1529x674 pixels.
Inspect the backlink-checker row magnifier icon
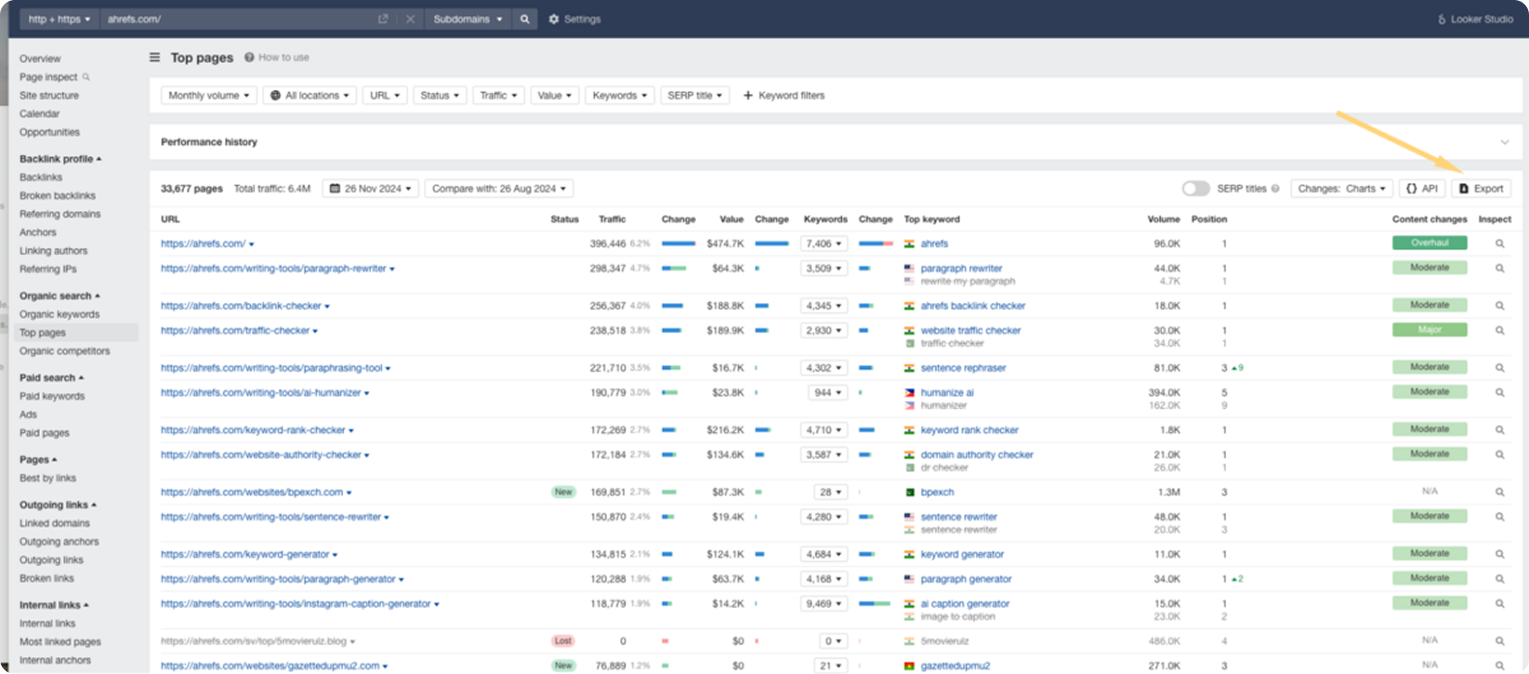[x=1499, y=306]
